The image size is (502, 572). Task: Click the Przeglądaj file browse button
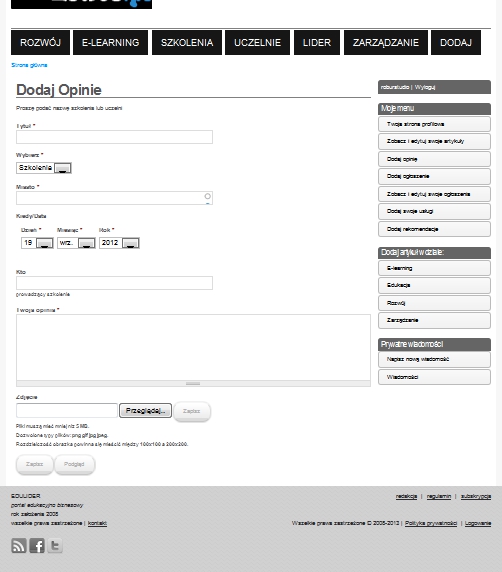[x=145, y=411]
